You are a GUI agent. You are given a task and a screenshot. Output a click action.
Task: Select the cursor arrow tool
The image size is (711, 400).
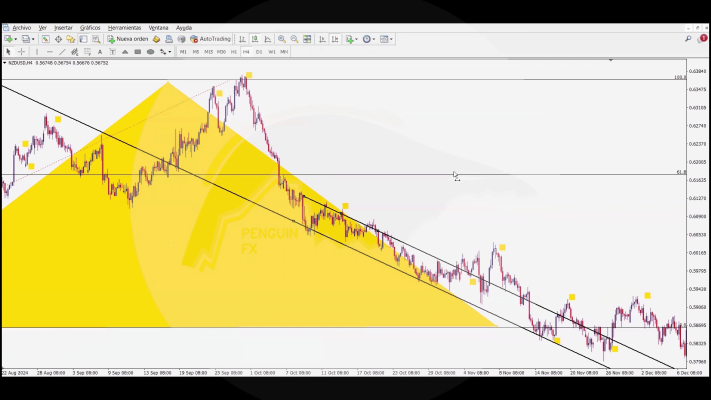(x=8, y=51)
